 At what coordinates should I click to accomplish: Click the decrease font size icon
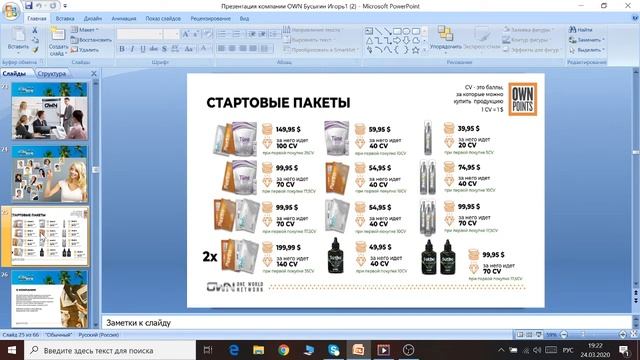pos(196,34)
